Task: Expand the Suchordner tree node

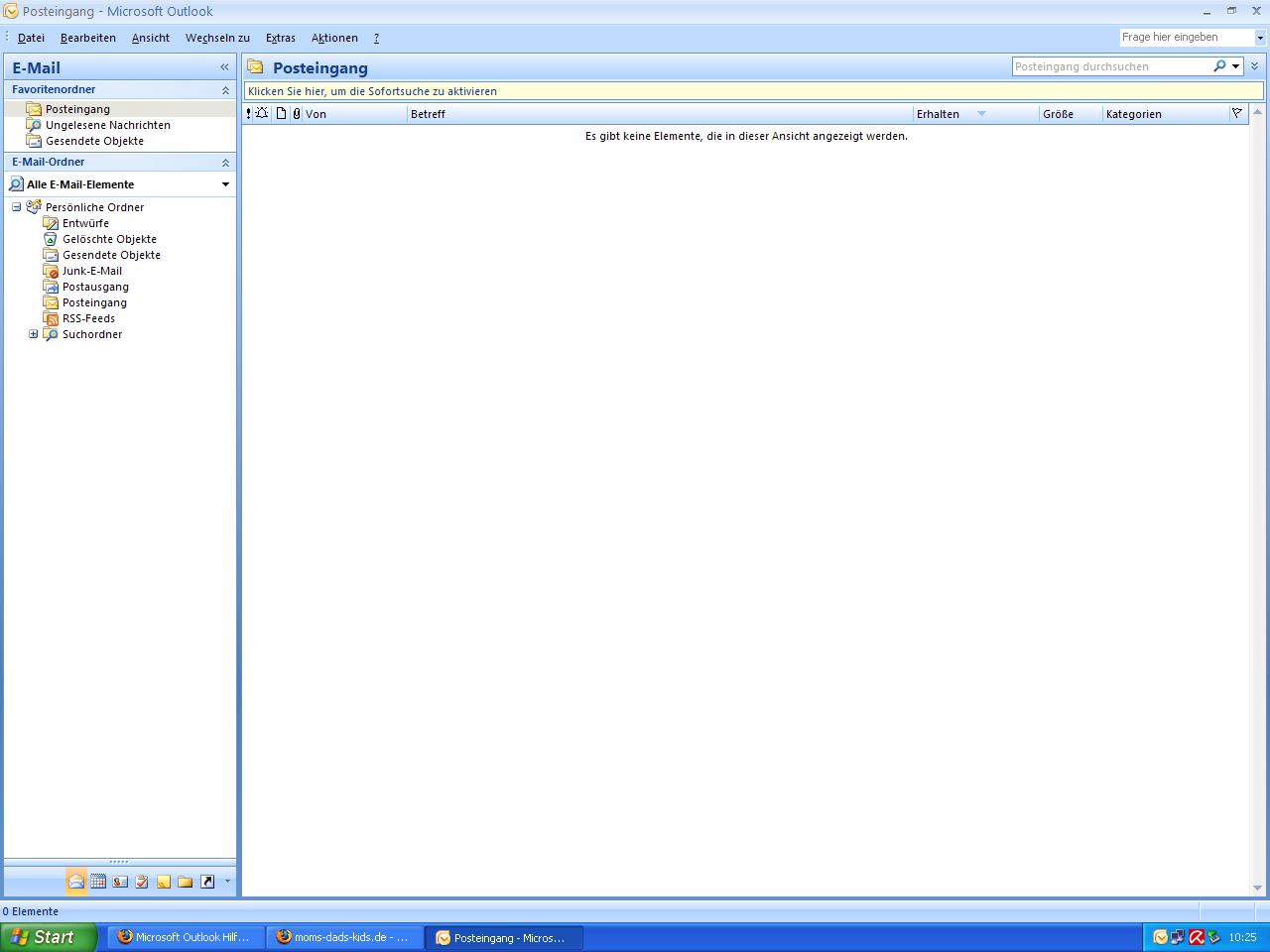Action: point(34,334)
